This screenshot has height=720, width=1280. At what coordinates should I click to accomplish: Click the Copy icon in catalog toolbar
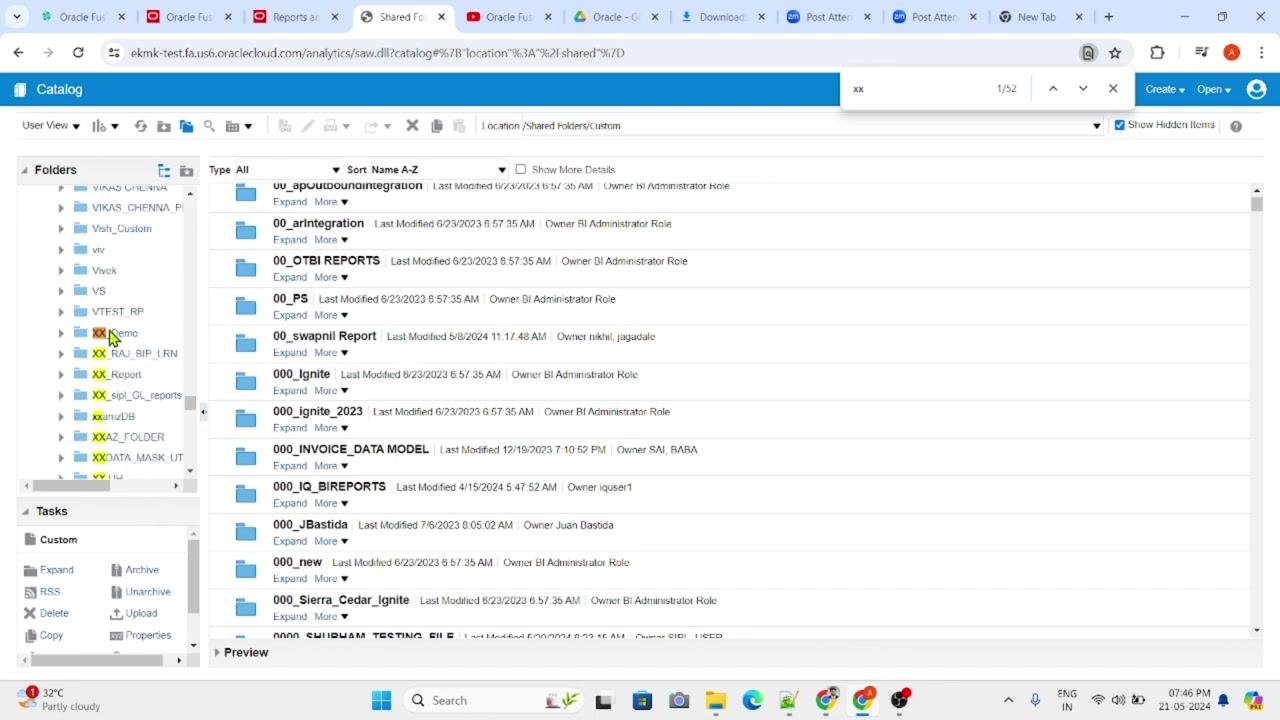[x=436, y=126]
